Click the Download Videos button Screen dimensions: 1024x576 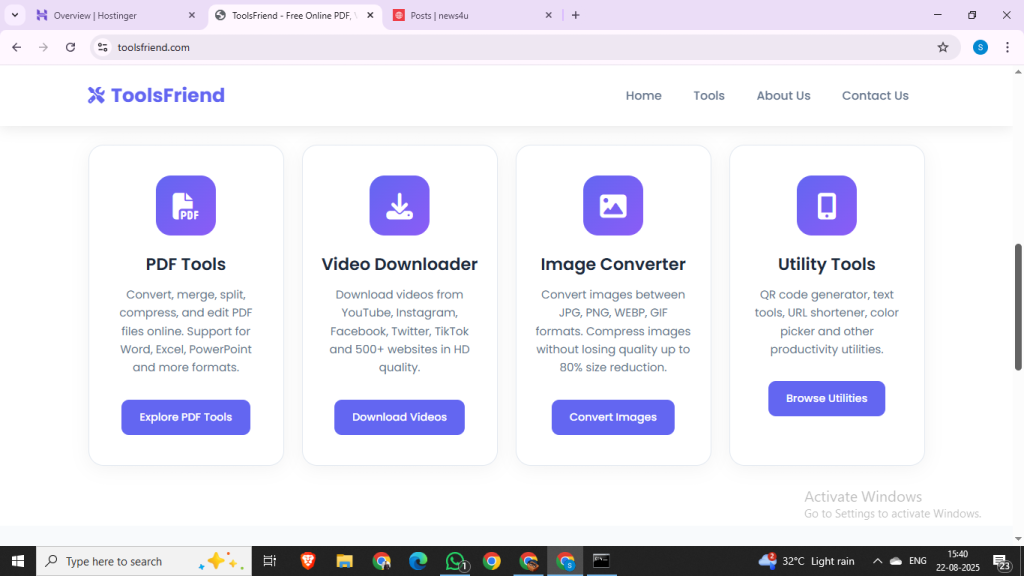click(x=399, y=417)
